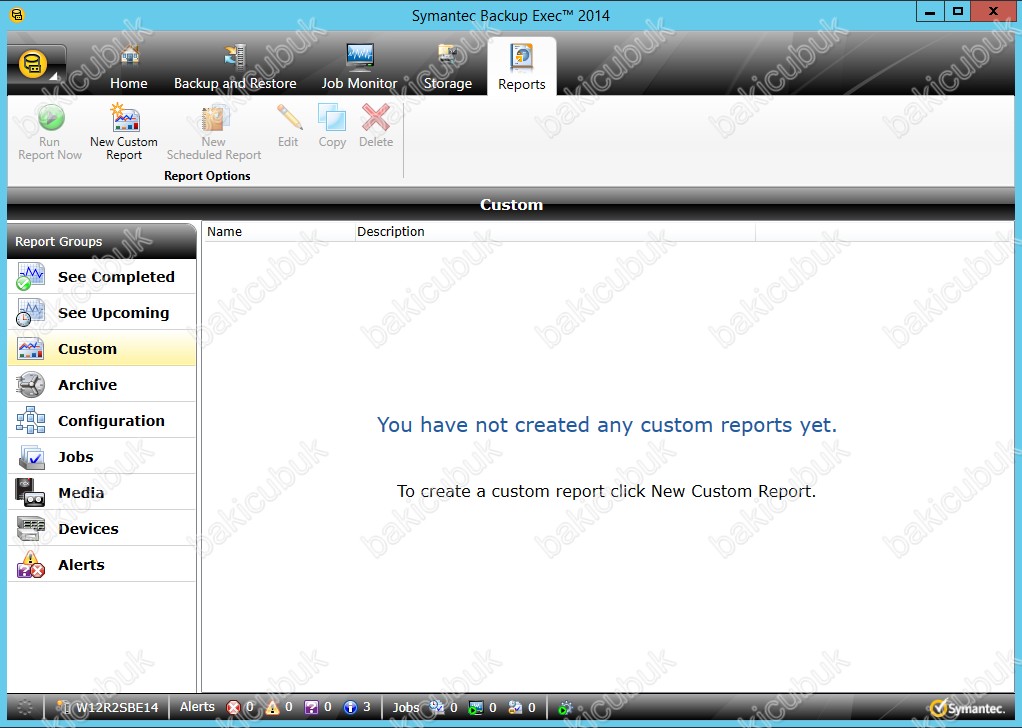Go to the Job Monitor tab
Viewport: 1022px width, 728px height.
pyautogui.click(x=359, y=68)
